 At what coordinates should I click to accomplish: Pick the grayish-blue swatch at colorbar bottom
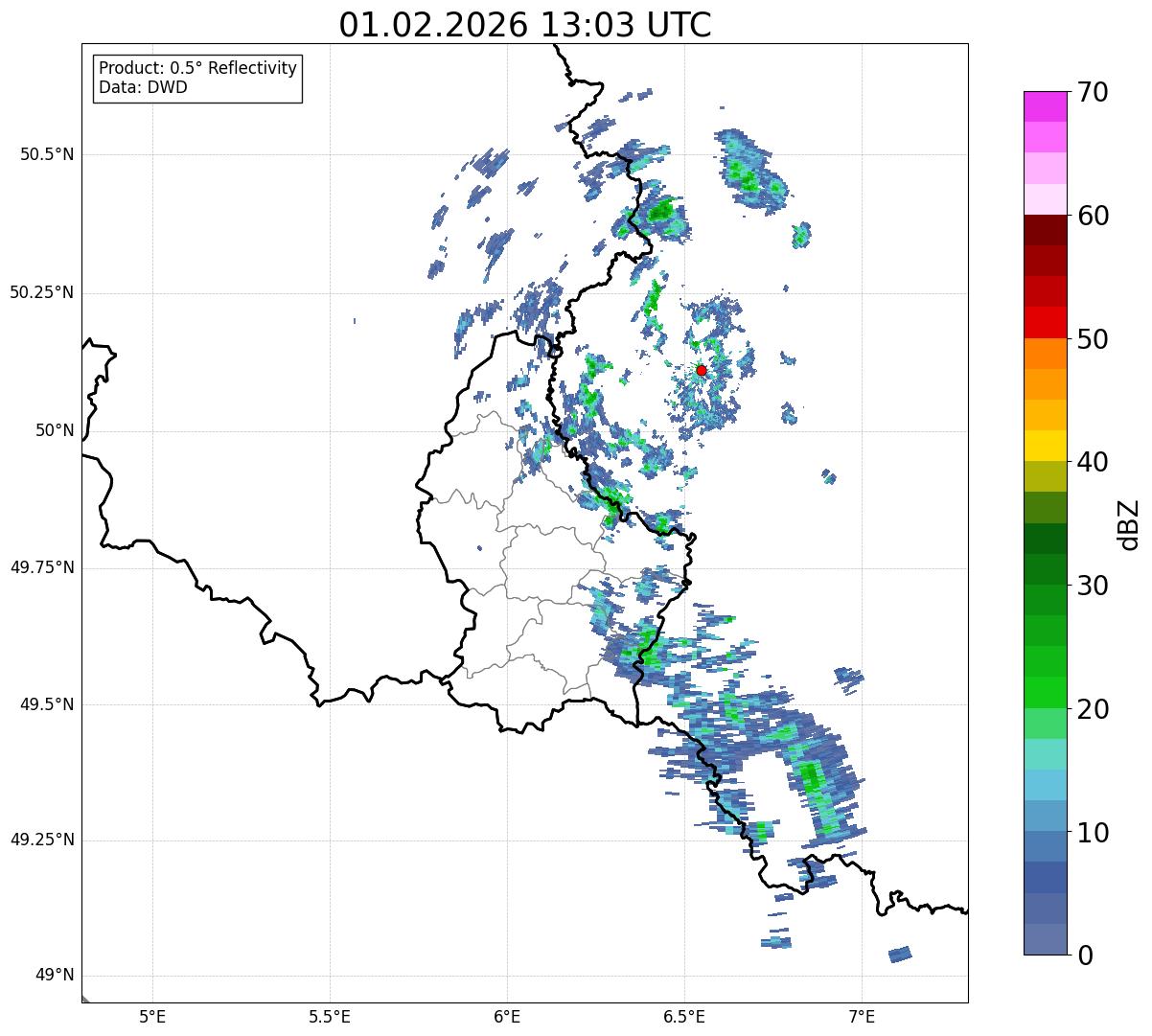[x=1046, y=939]
